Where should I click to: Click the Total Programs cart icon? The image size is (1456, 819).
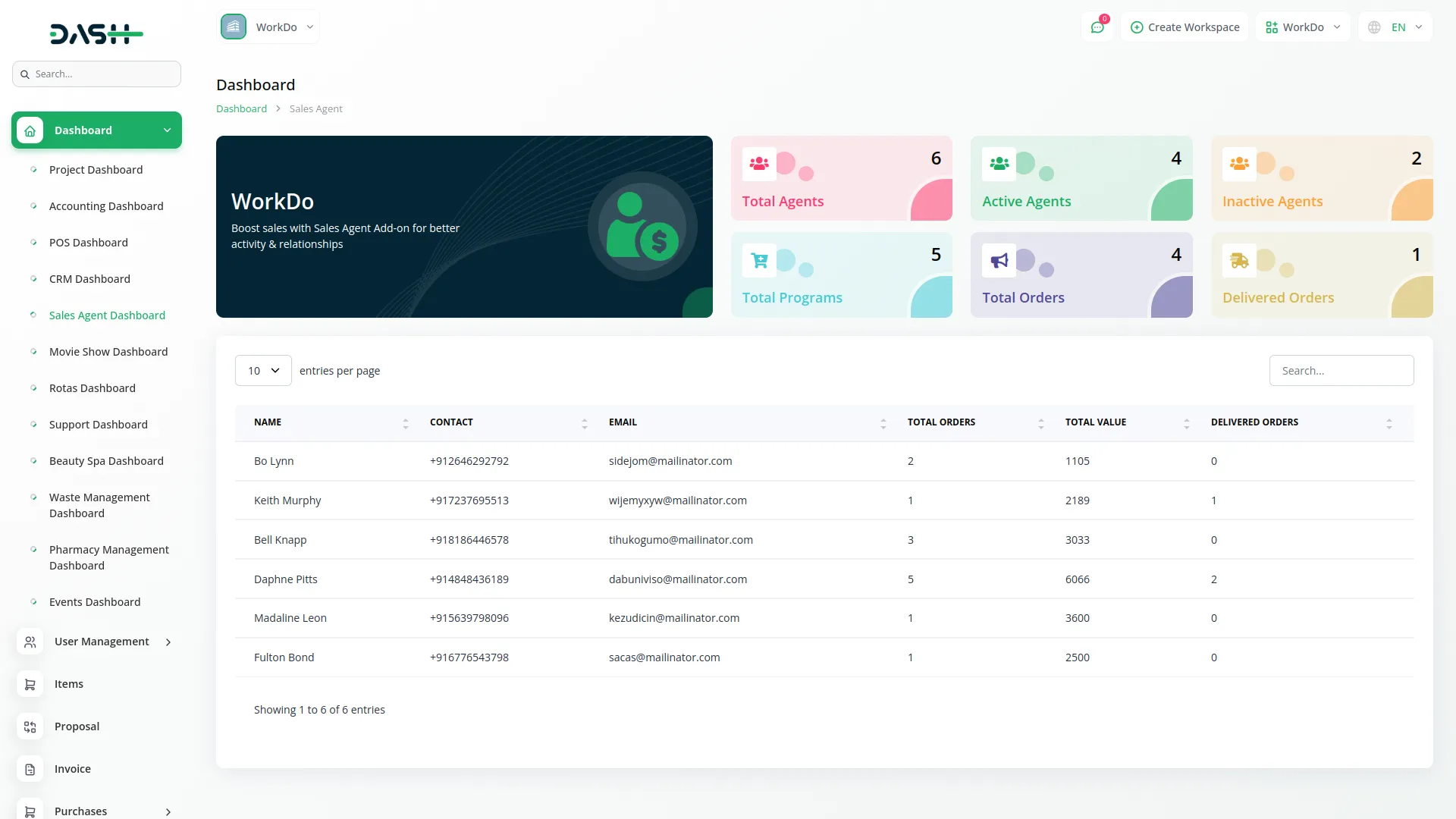[x=759, y=260]
